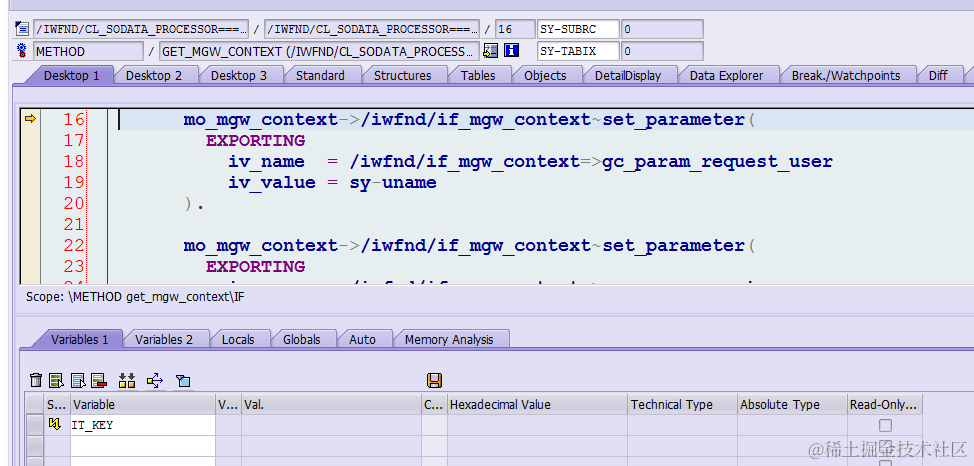The height and width of the screenshot is (466, 974).
Task: Click 'gc_param_request_user' in line 18
Action: tap(717, 162)
